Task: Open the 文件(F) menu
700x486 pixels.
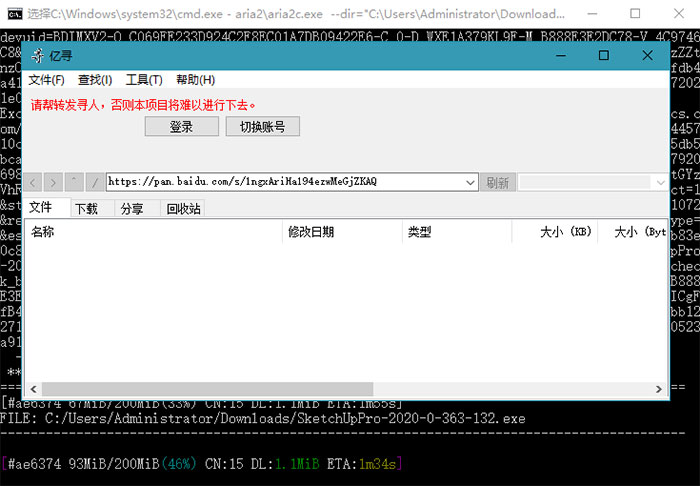Action: pos(46,80)
